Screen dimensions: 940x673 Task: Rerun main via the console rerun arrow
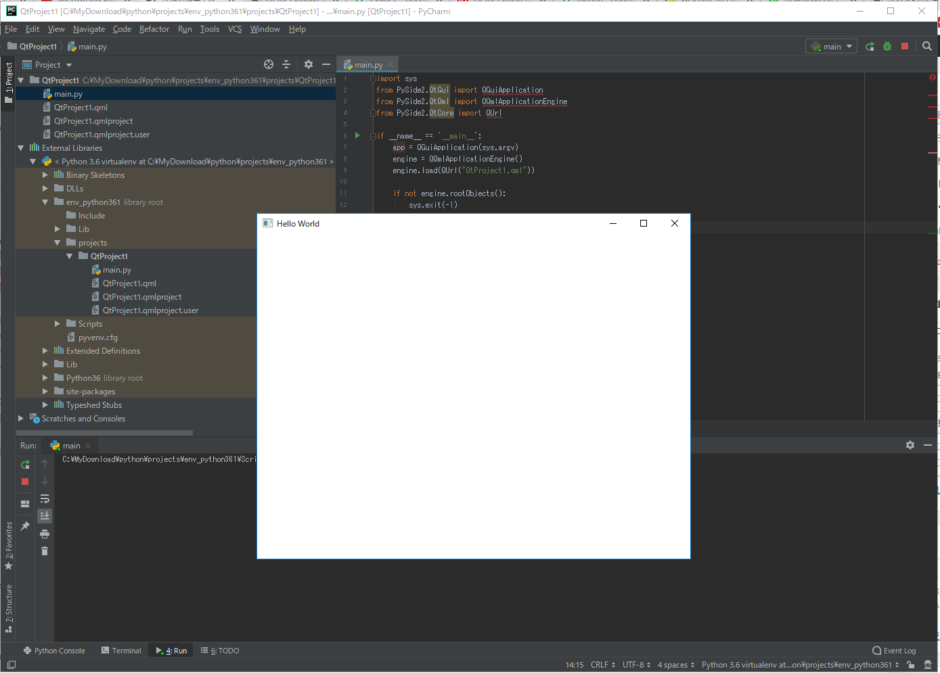click(x=25, y=464)
